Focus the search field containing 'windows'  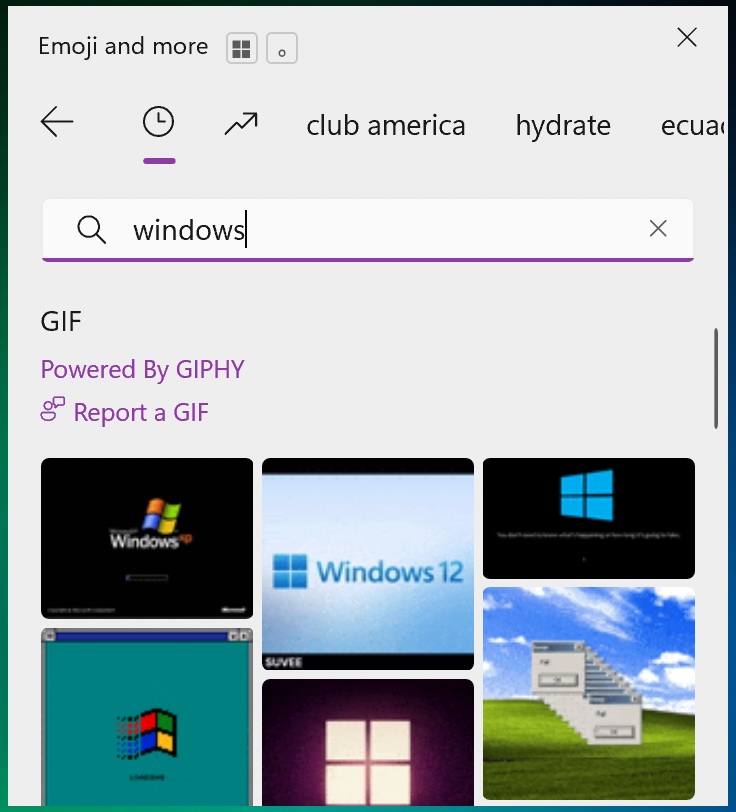coord(368,229)
